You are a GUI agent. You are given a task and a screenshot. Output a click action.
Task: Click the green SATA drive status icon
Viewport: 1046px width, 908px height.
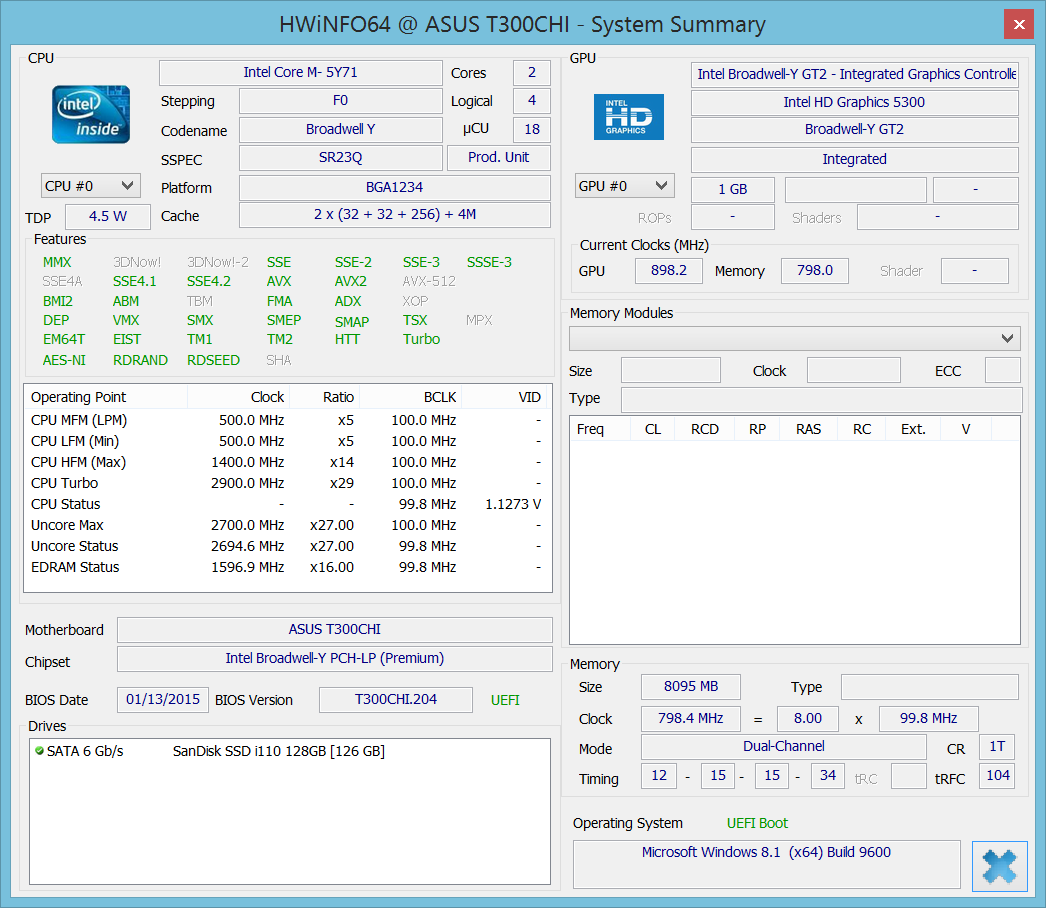tap(39, 751)
